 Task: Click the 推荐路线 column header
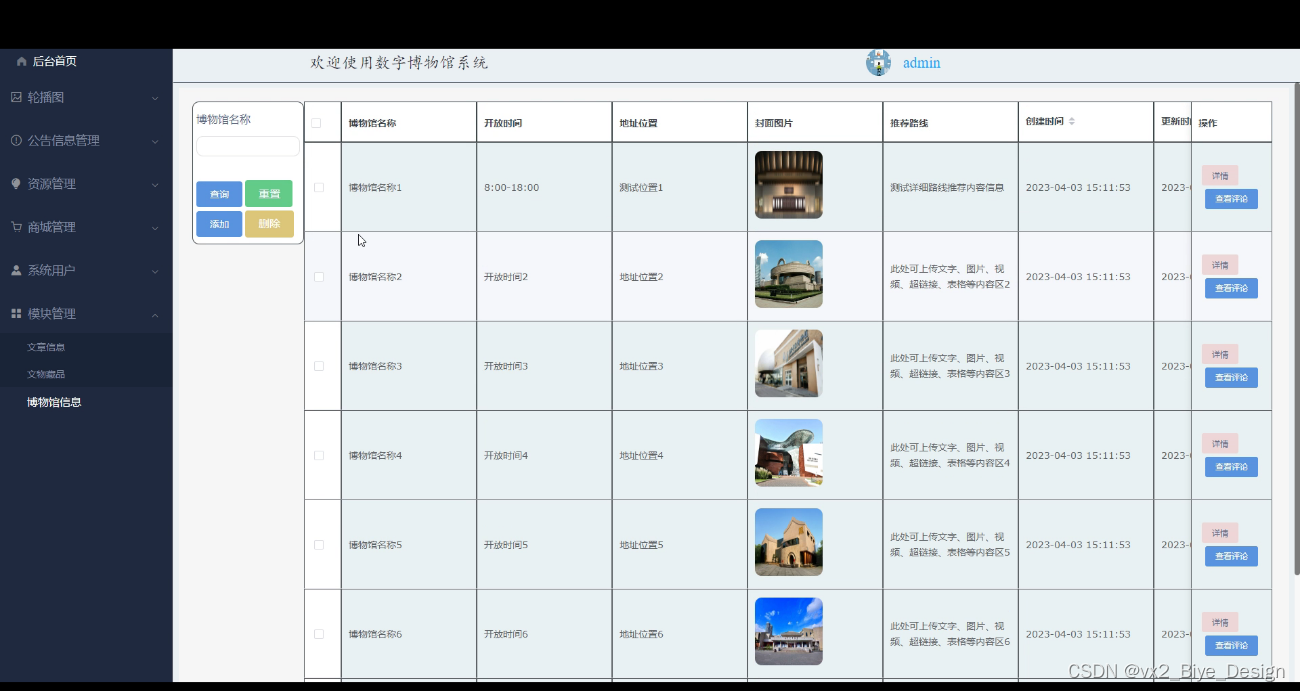coord(909,123)
